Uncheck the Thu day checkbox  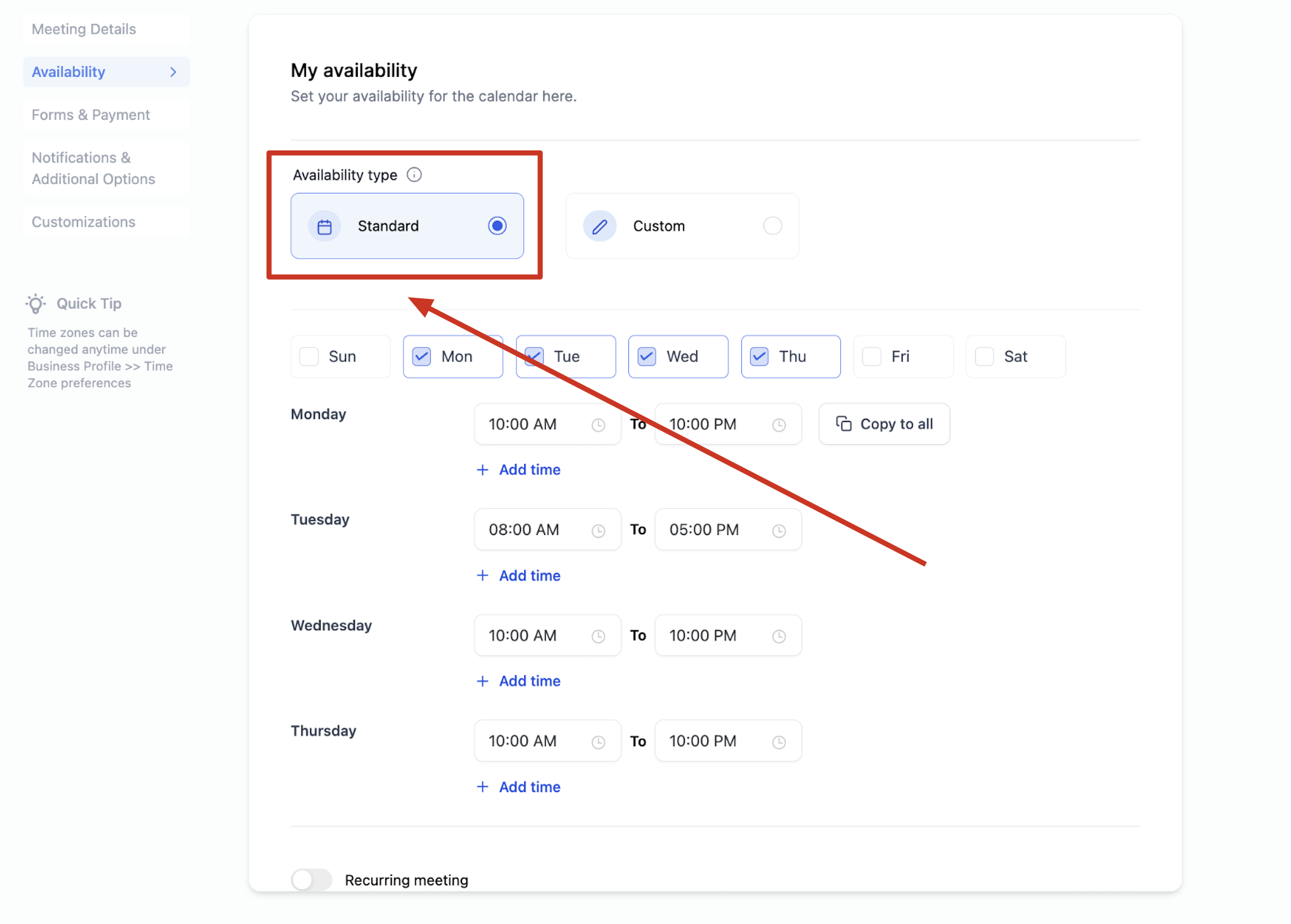point(759,357)
